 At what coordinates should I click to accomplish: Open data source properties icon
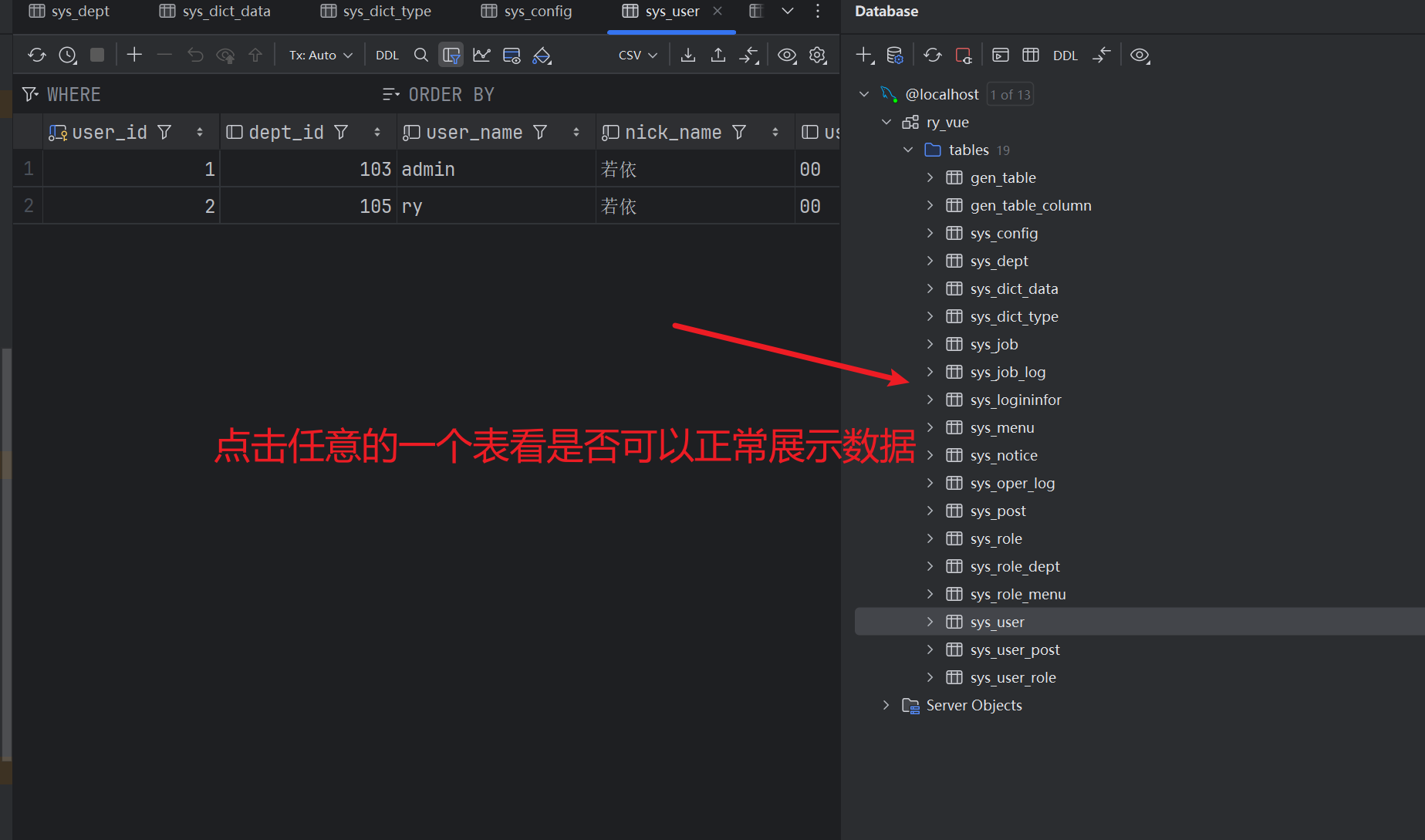pos(895,56)
